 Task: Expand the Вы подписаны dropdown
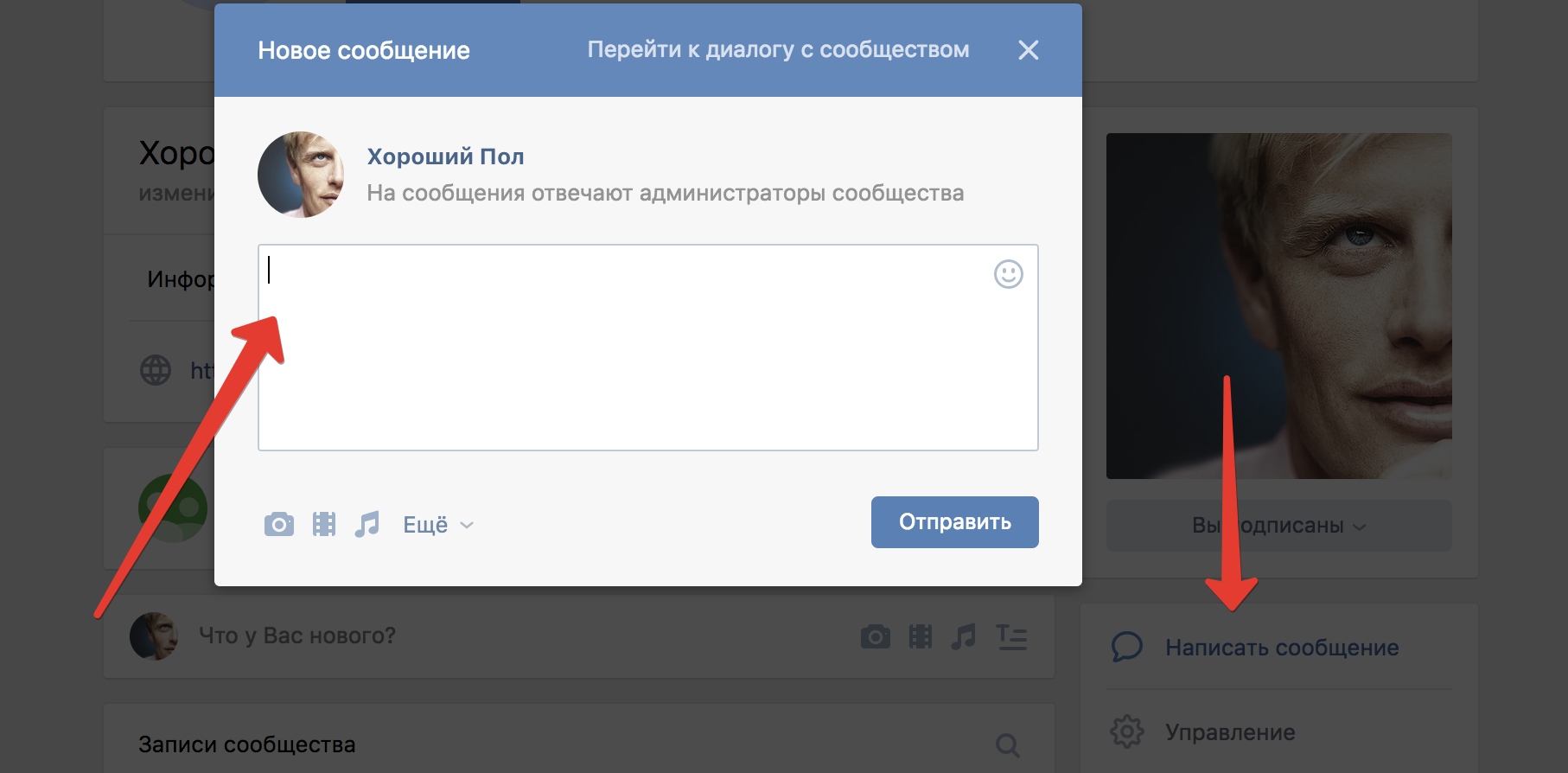tap(1278, 526)
